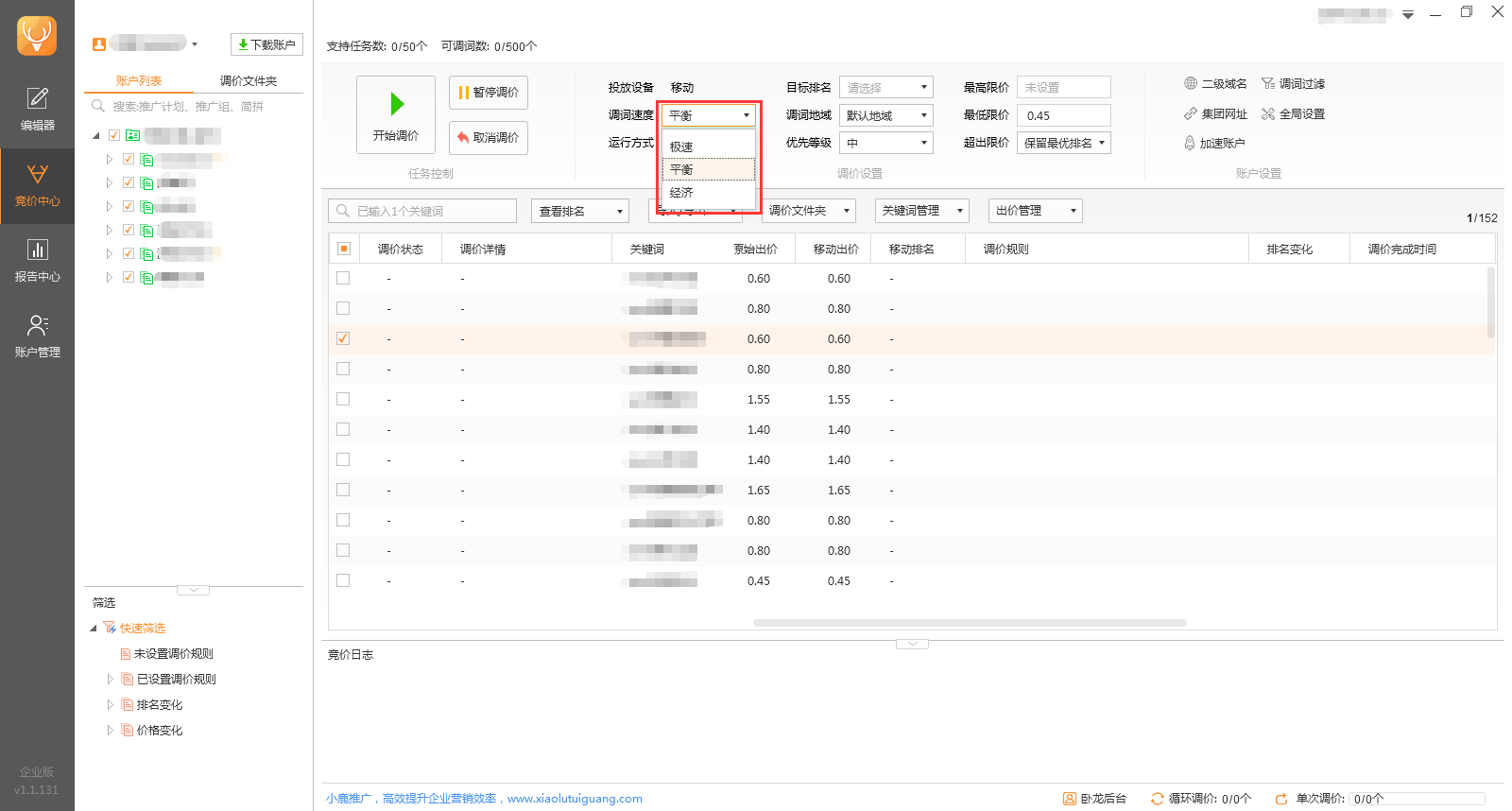Open 集团网址 group URL setting

tap(1215, 114)
